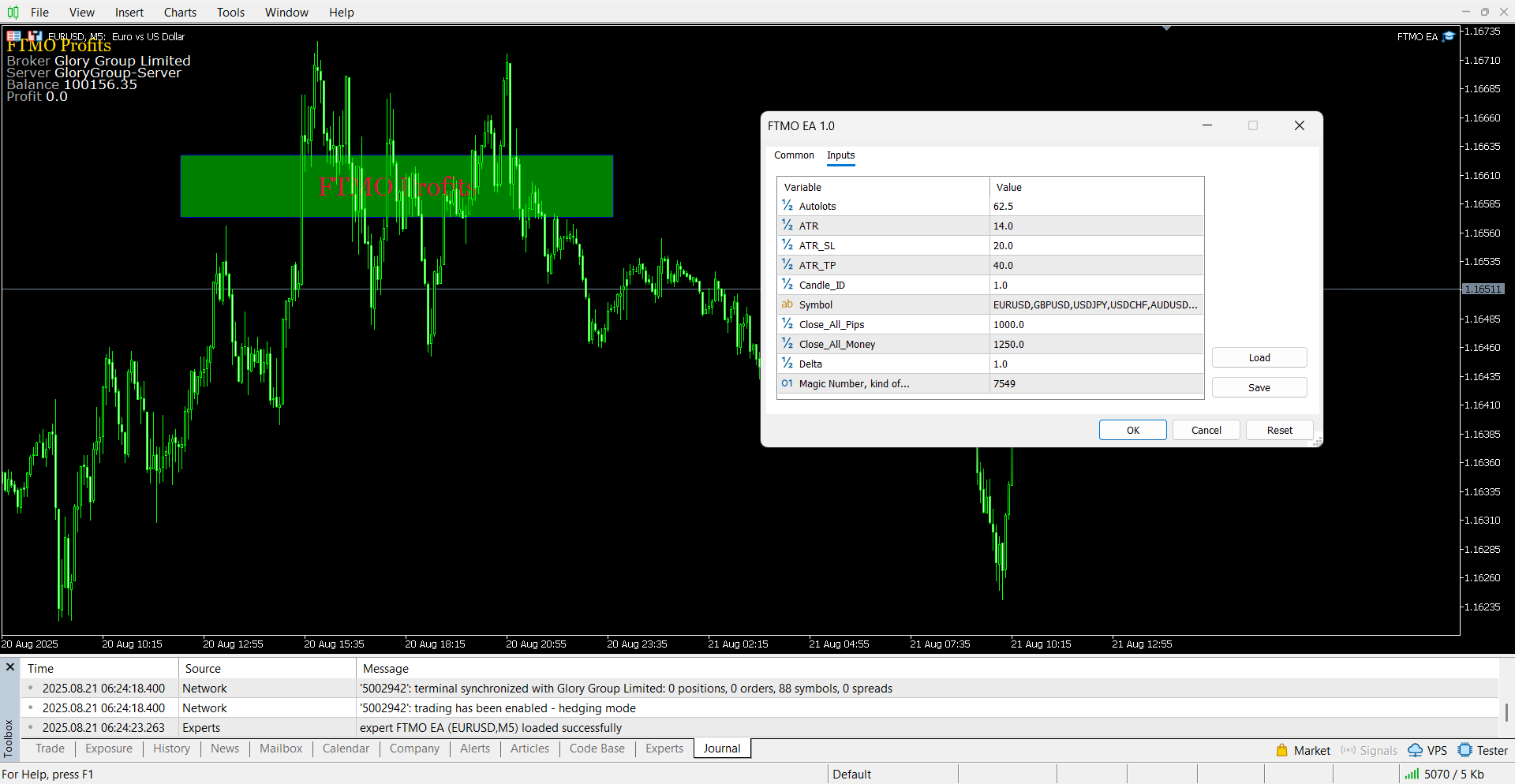
Task: Switch to the Exposure tab
Action: (109, 749)
